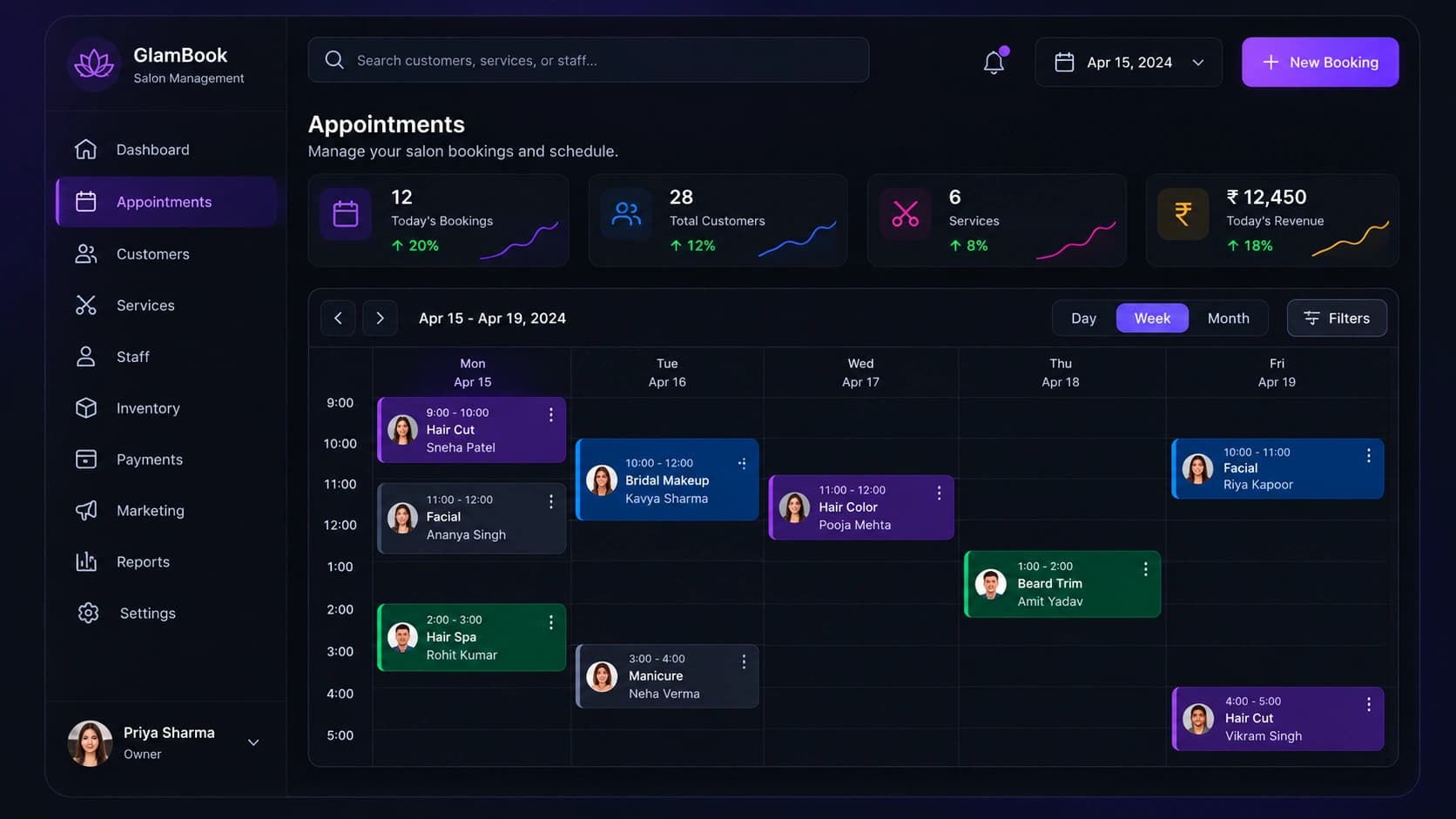1456x819 pixels.
Task: Open options for Kavya Sharma Bridal Makeup
Action: pyautogui.click(x=743, y=464)
